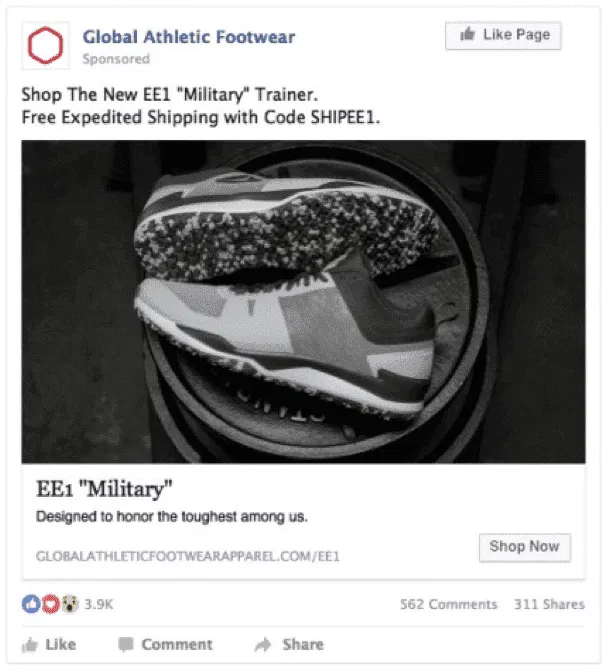Click thumbs-up icon beside bottom Like

click(x=30, y=645)
